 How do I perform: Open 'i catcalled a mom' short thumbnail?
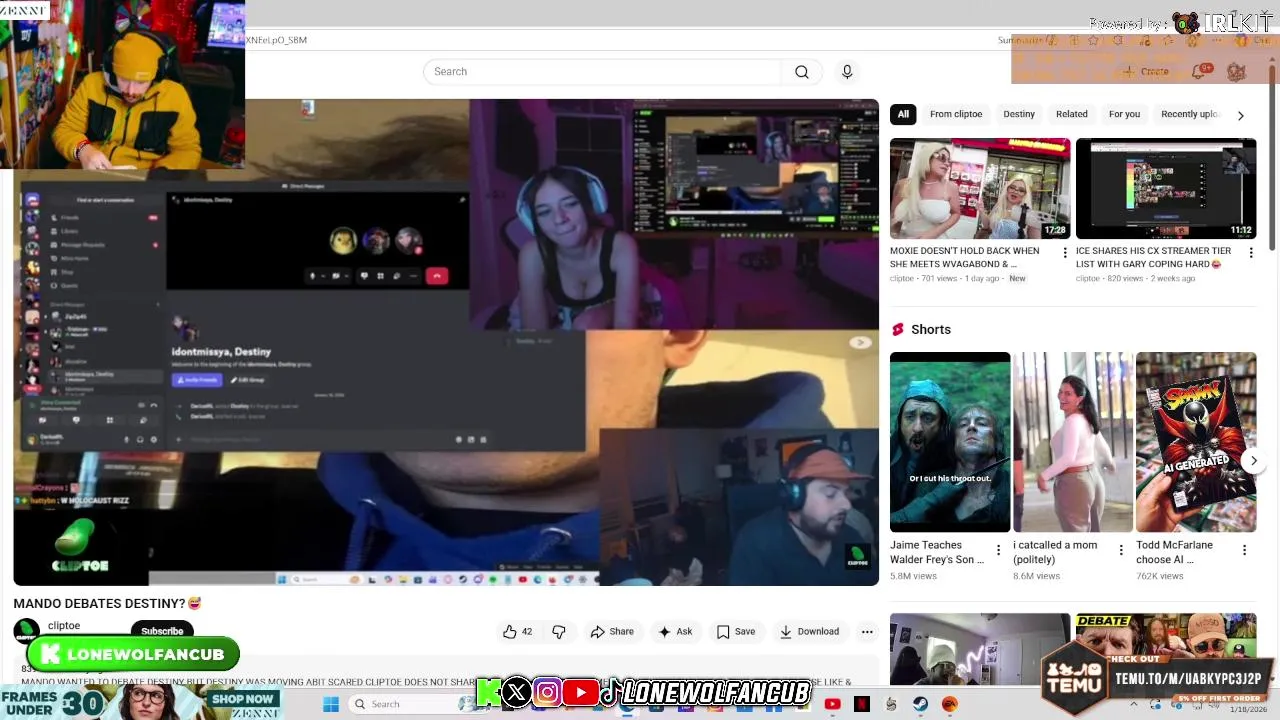(1073, 442)
